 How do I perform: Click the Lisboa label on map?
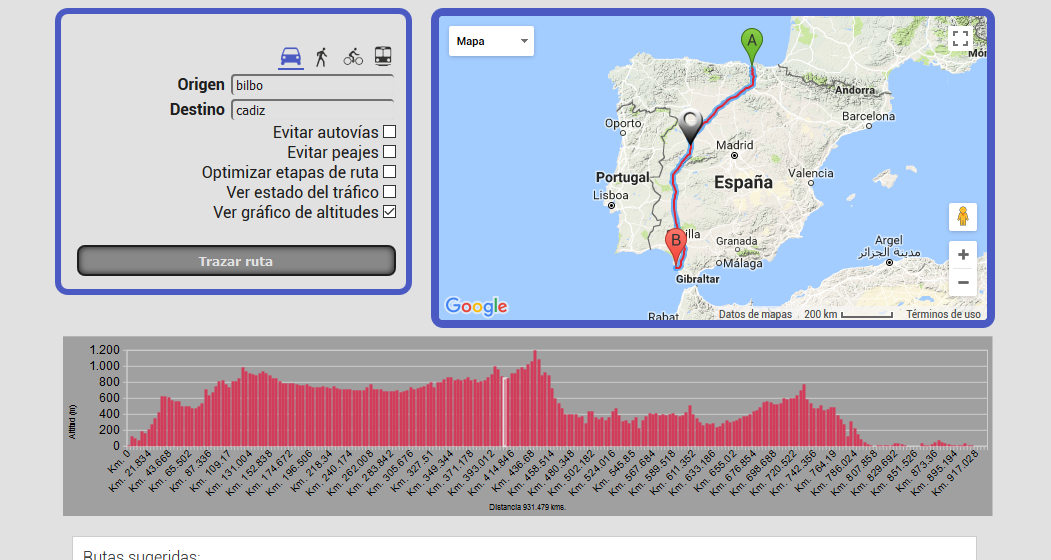pyautogui.click(x=611, y=195)
